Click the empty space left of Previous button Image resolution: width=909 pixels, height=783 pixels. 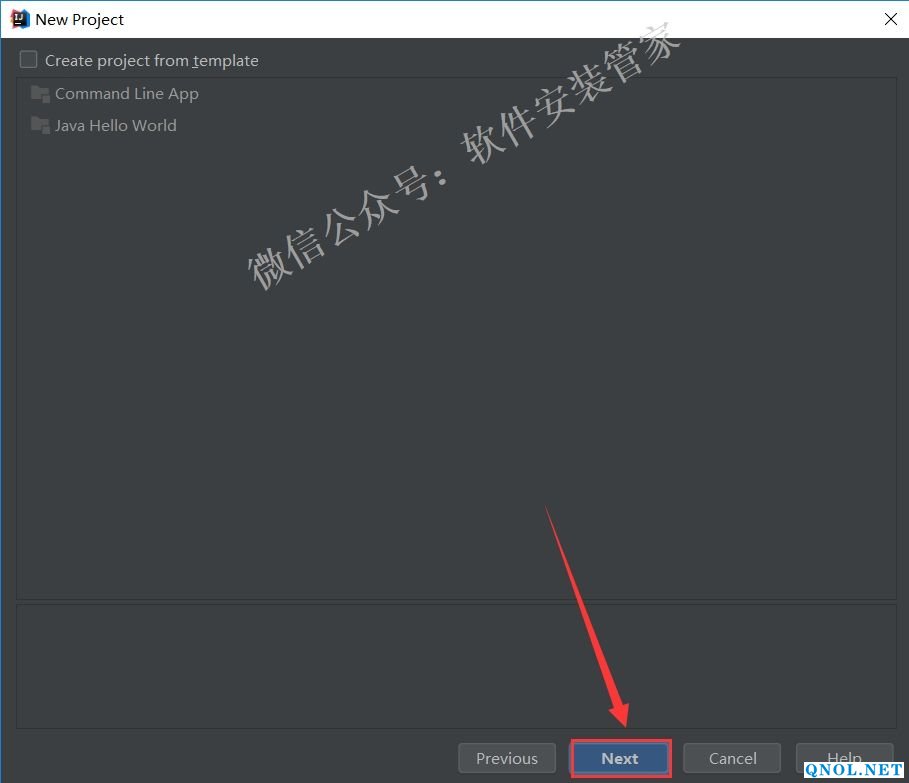click(x=230, y=758)
